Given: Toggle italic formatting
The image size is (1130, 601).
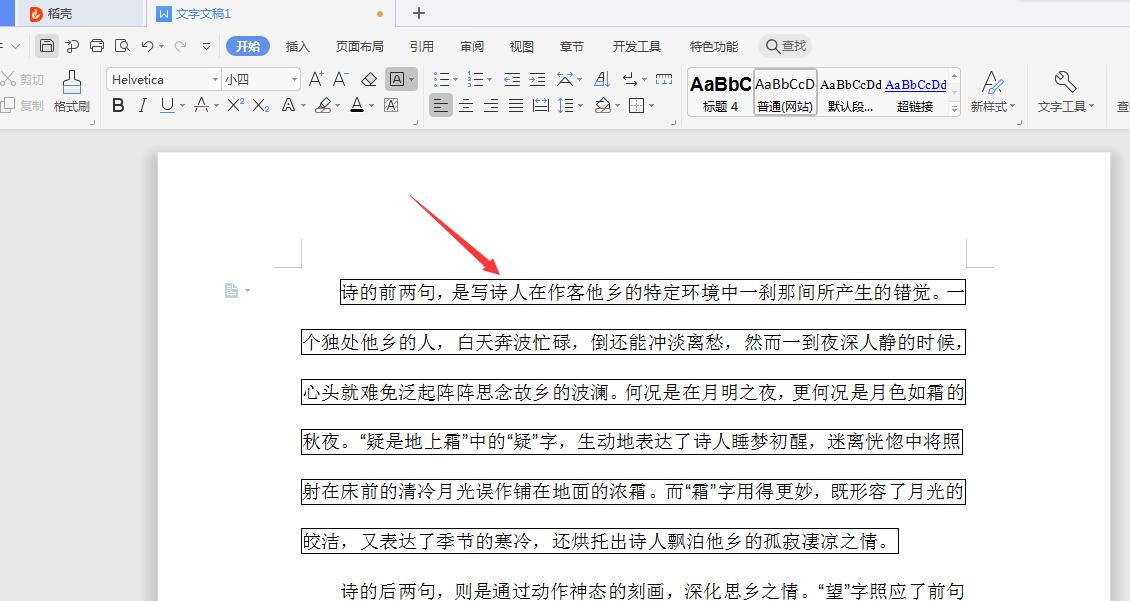Looking at the screenshot, I should pos(143,104).
